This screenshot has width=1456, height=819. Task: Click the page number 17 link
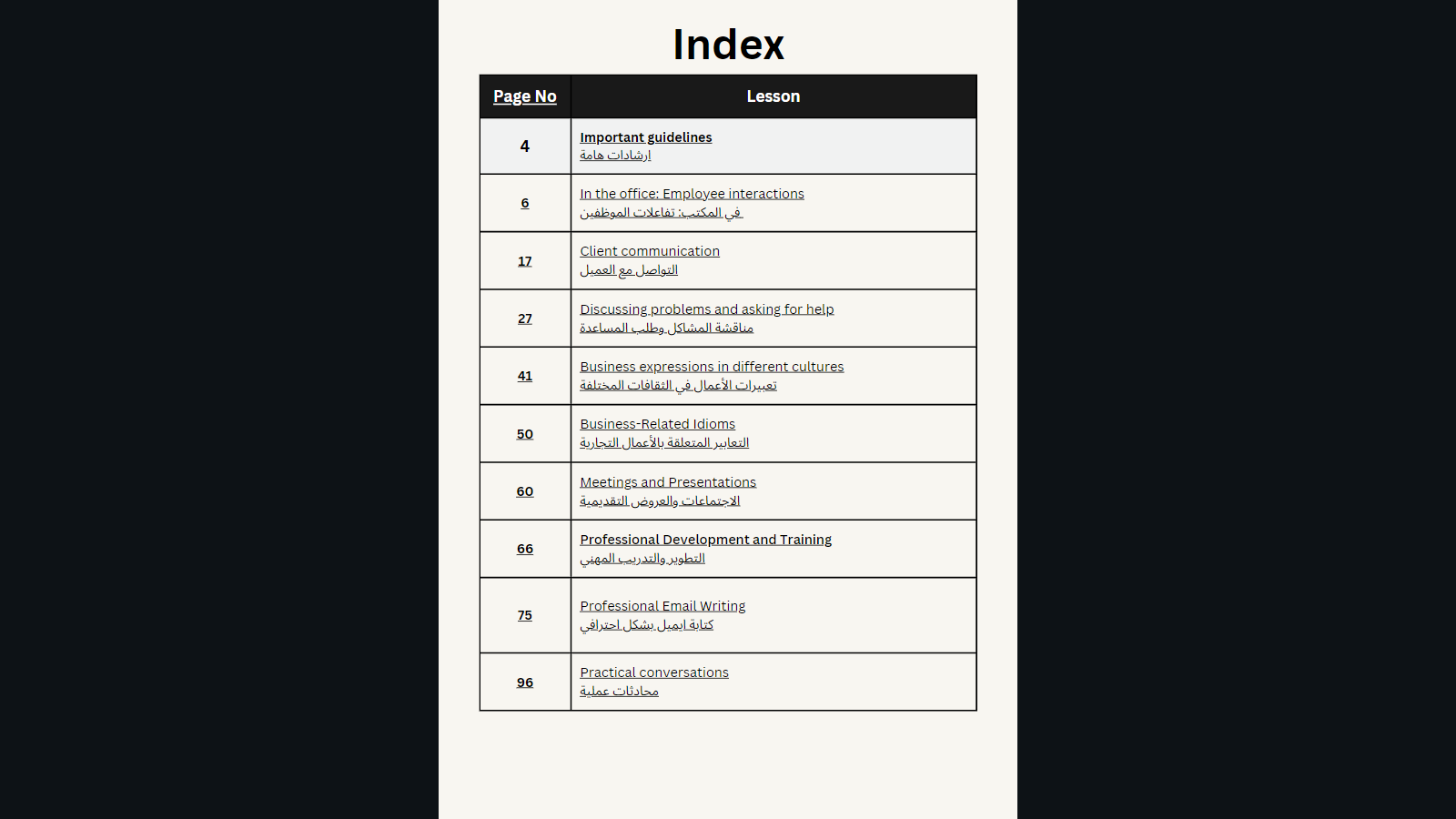tap(525, 261)
